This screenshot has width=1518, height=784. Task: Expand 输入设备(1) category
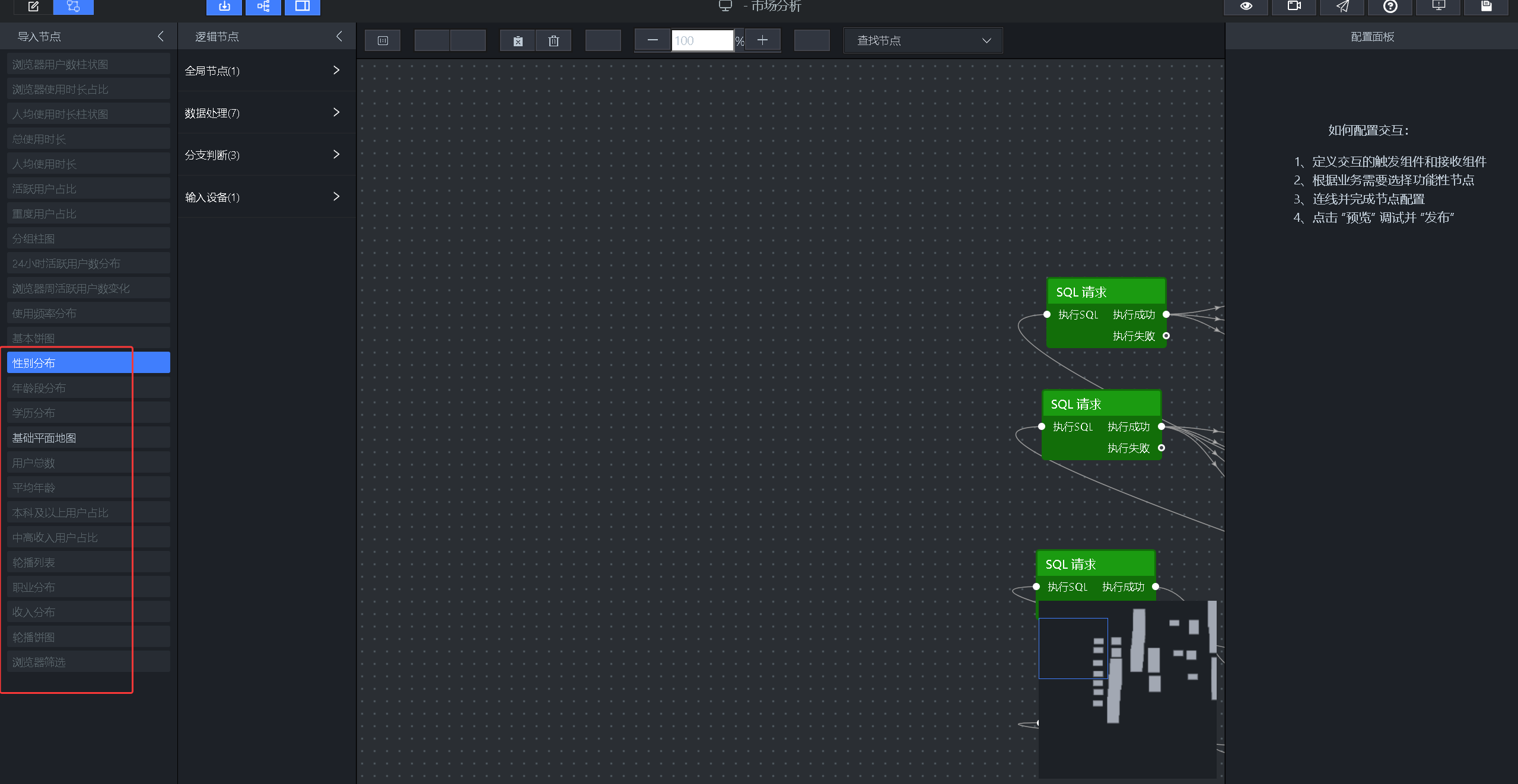267,197
